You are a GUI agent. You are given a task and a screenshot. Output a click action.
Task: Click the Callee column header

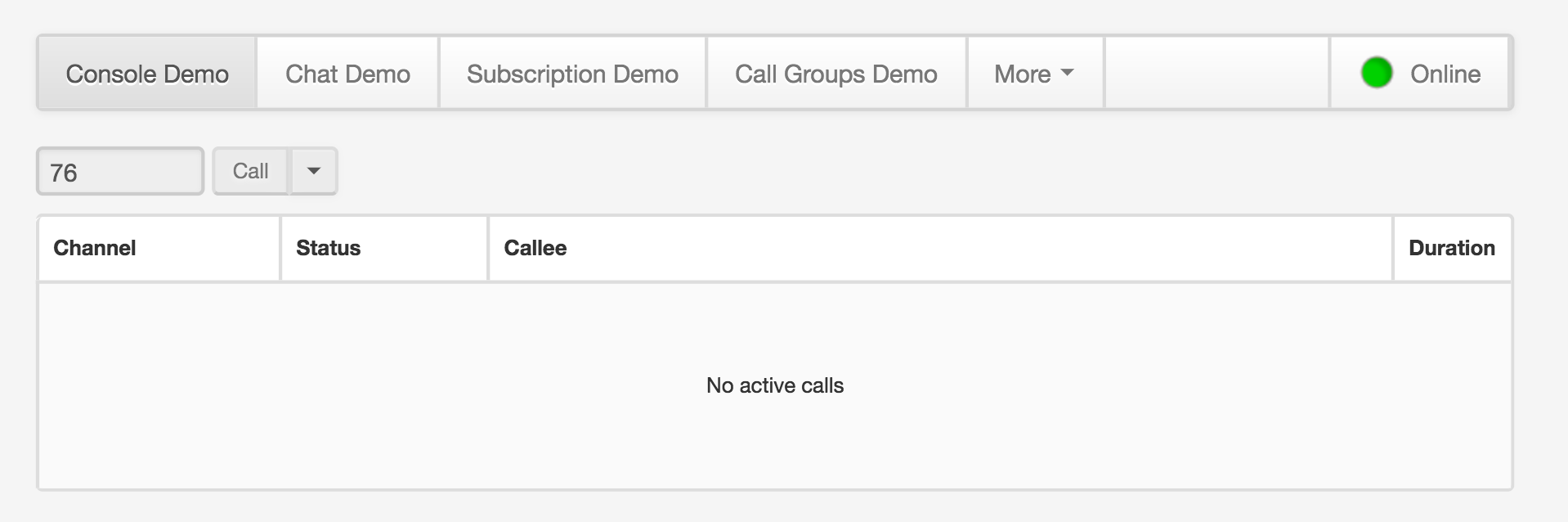coord(535,248)
